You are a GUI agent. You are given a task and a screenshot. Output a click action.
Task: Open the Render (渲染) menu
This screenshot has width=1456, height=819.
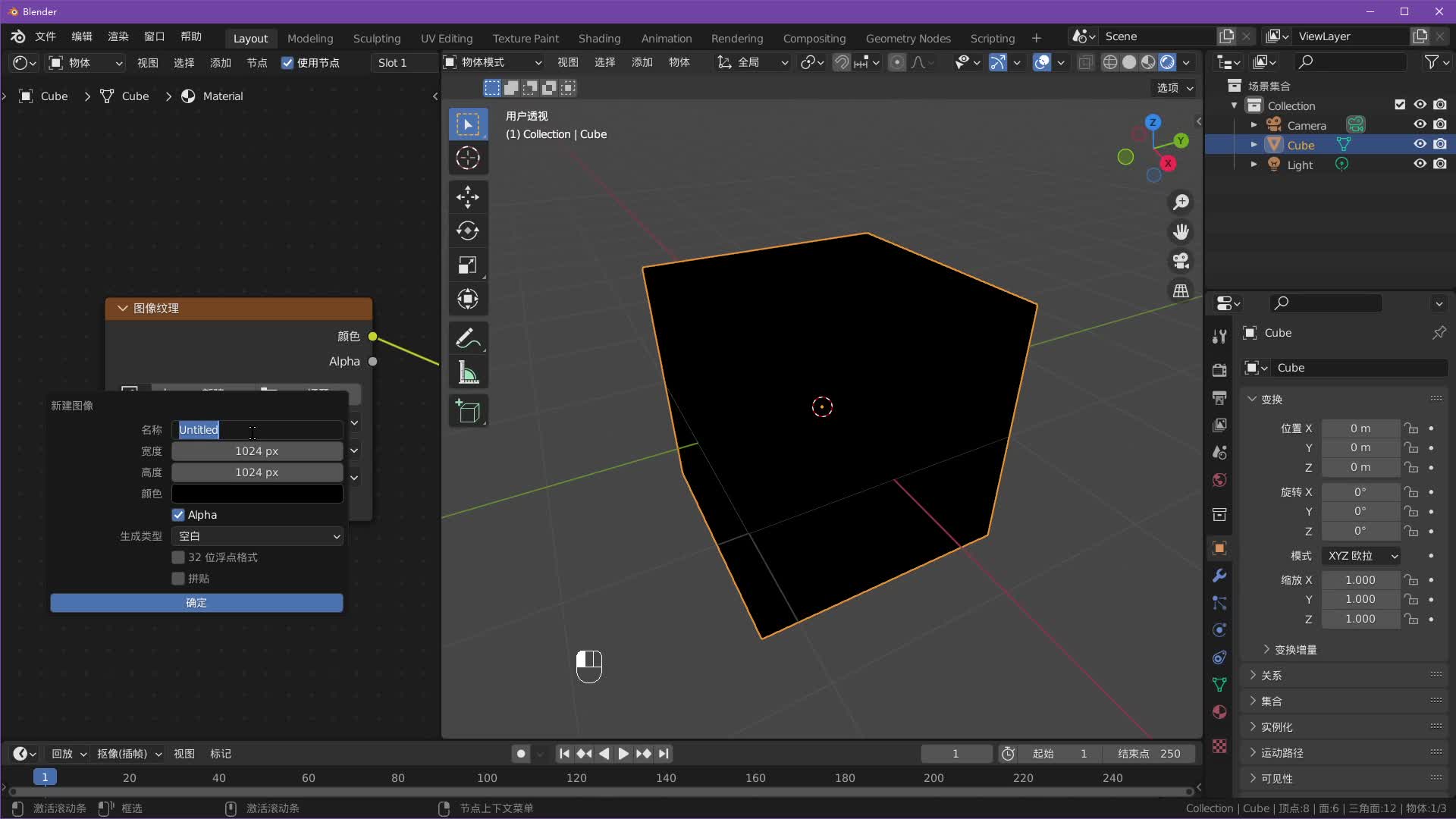point(118,36)
